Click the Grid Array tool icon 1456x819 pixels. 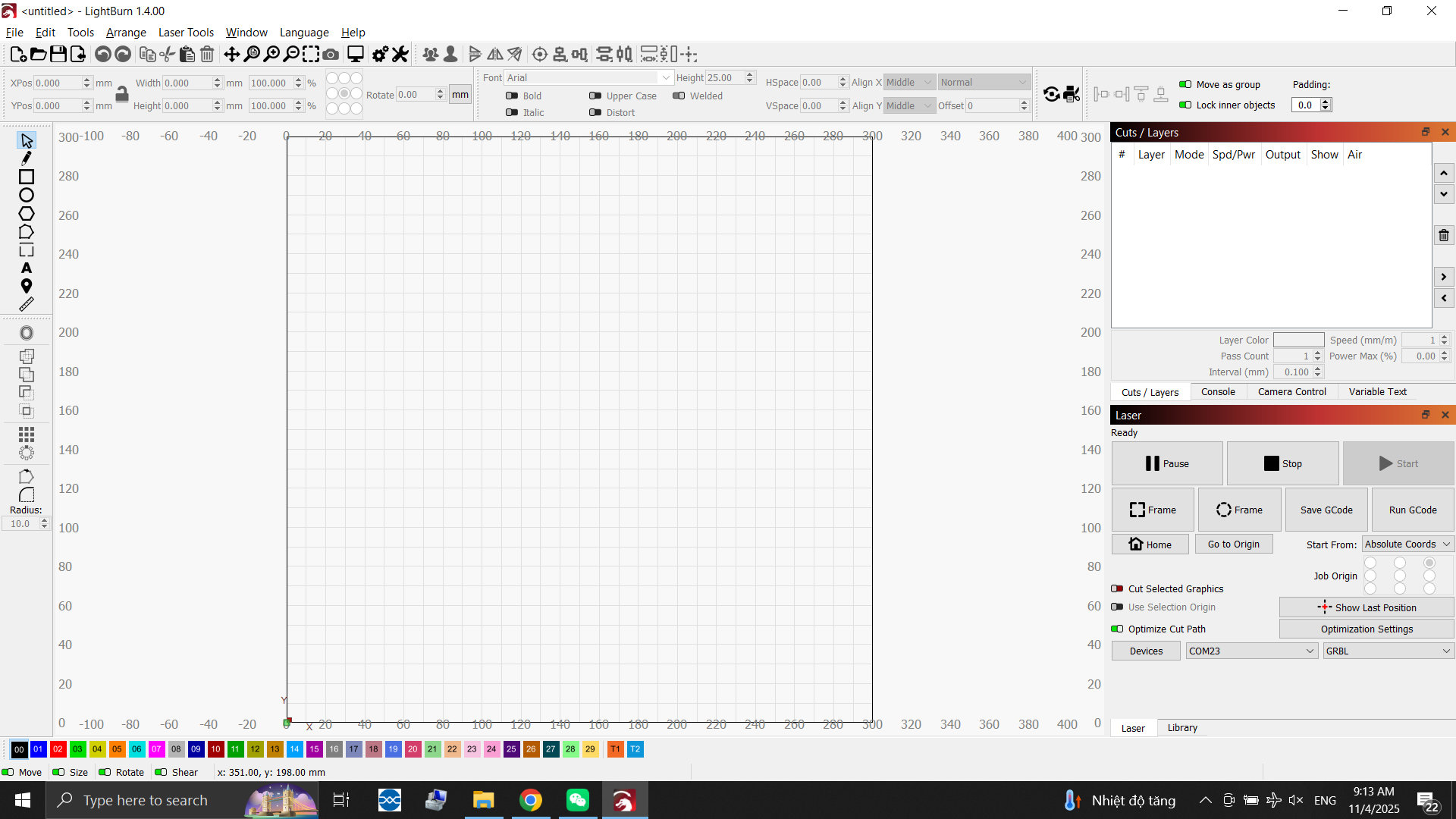click(x=27, y=435)
